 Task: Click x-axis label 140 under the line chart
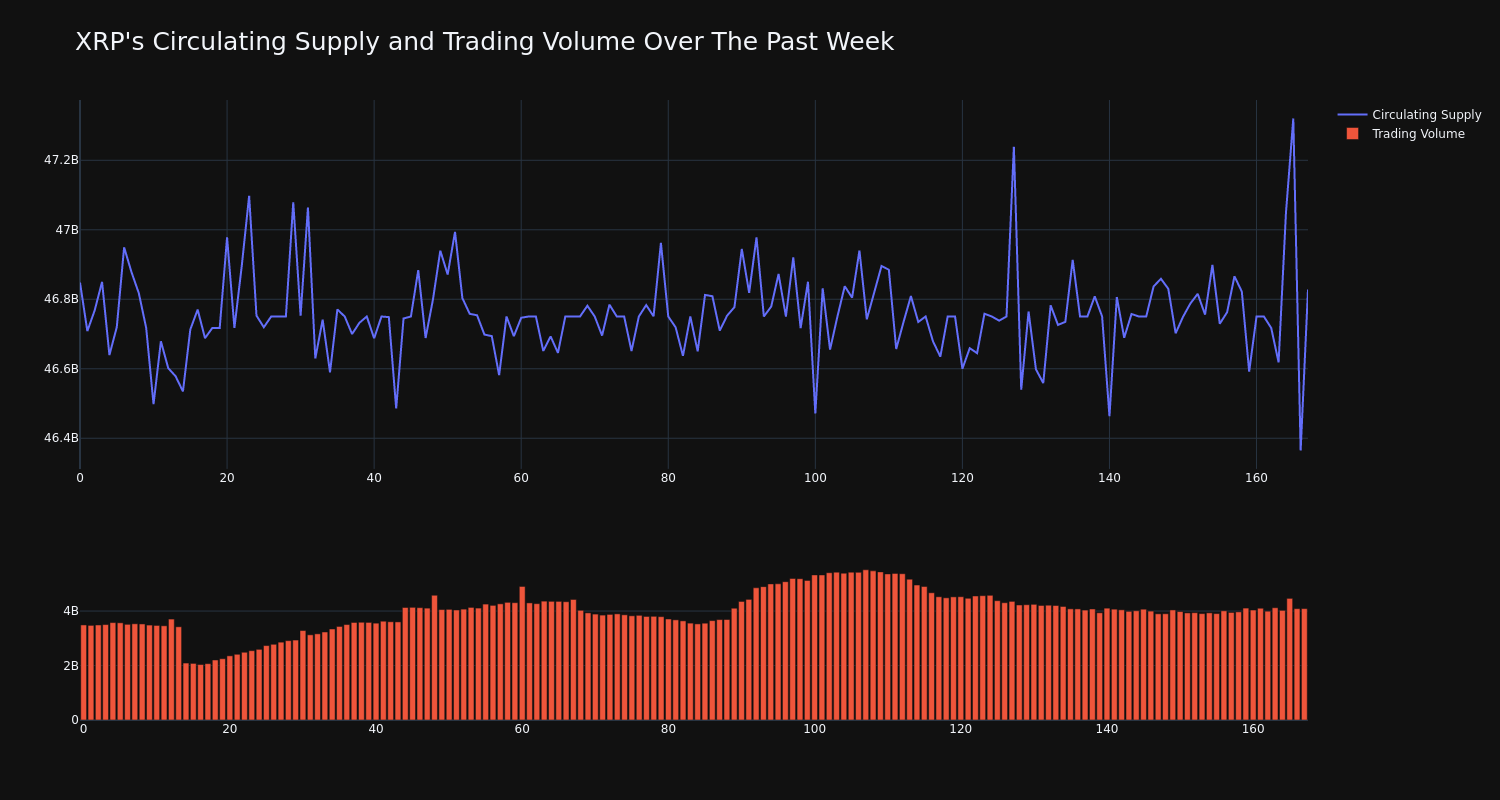tap(1109, 478)
